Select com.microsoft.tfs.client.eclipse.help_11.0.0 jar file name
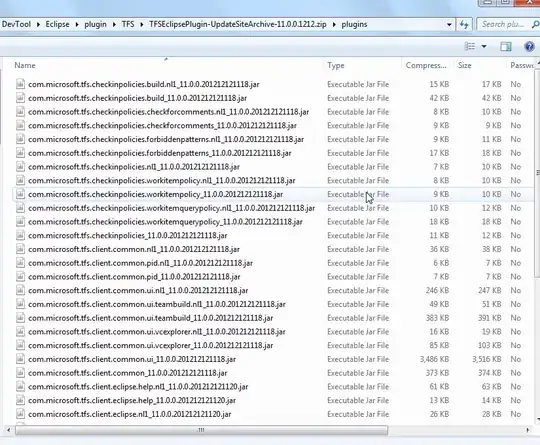 point(132,401)
